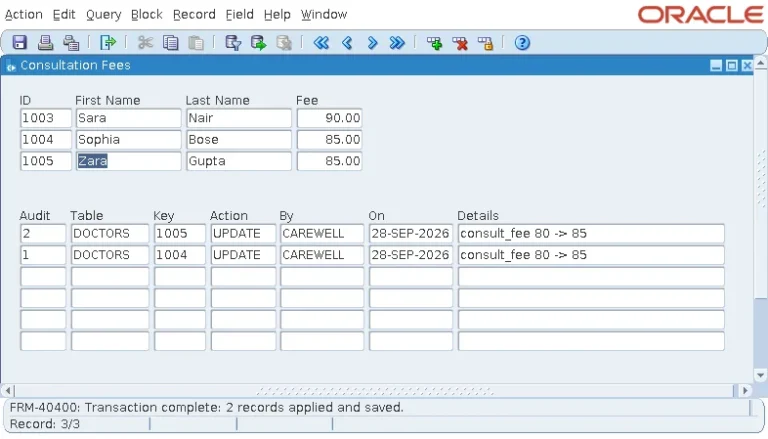The image size is (768, 439).
Task: Open the Window menu
Action: click(324, 15)
